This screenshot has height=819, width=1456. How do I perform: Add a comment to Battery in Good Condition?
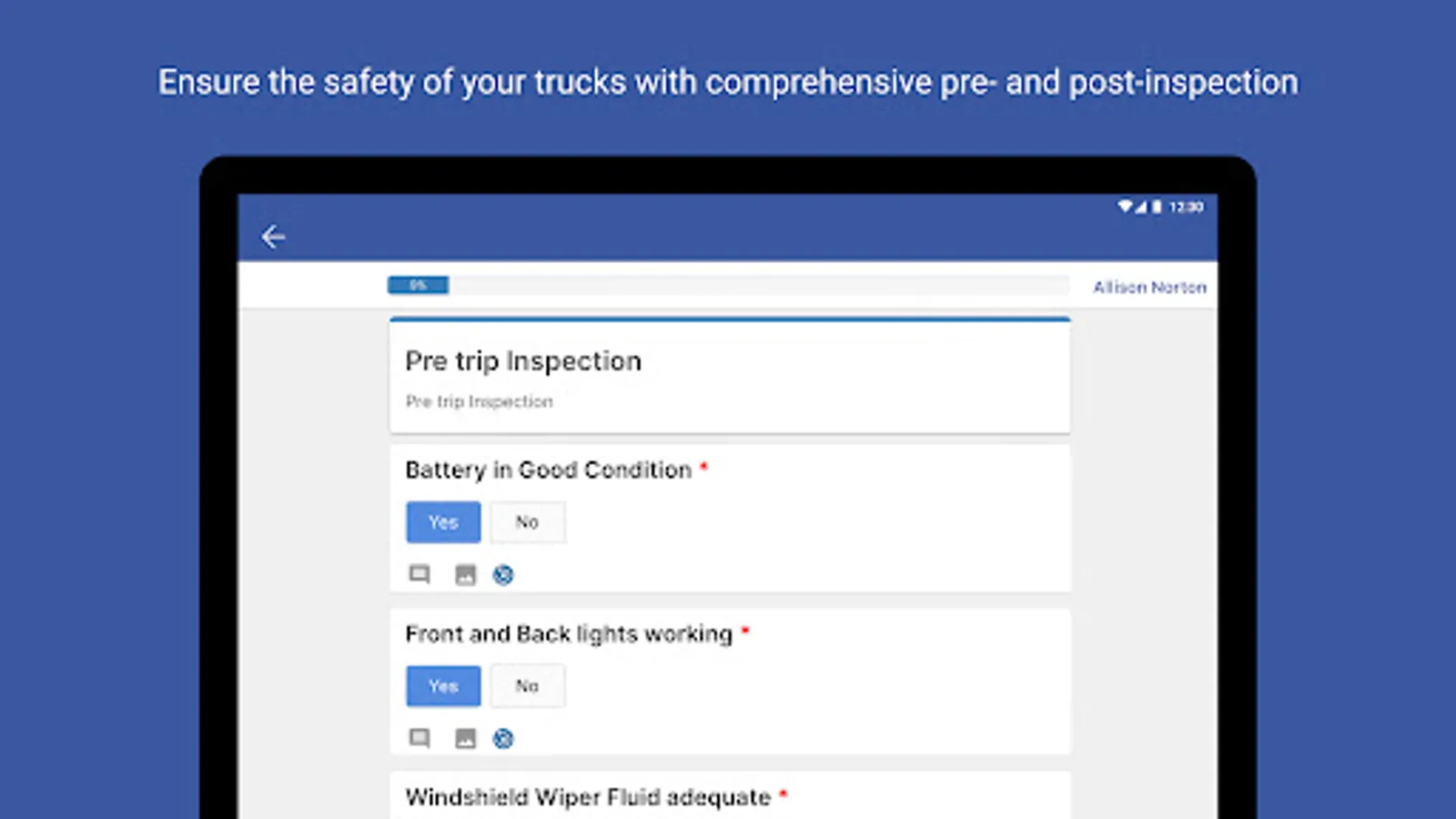[x=419, y=574]
